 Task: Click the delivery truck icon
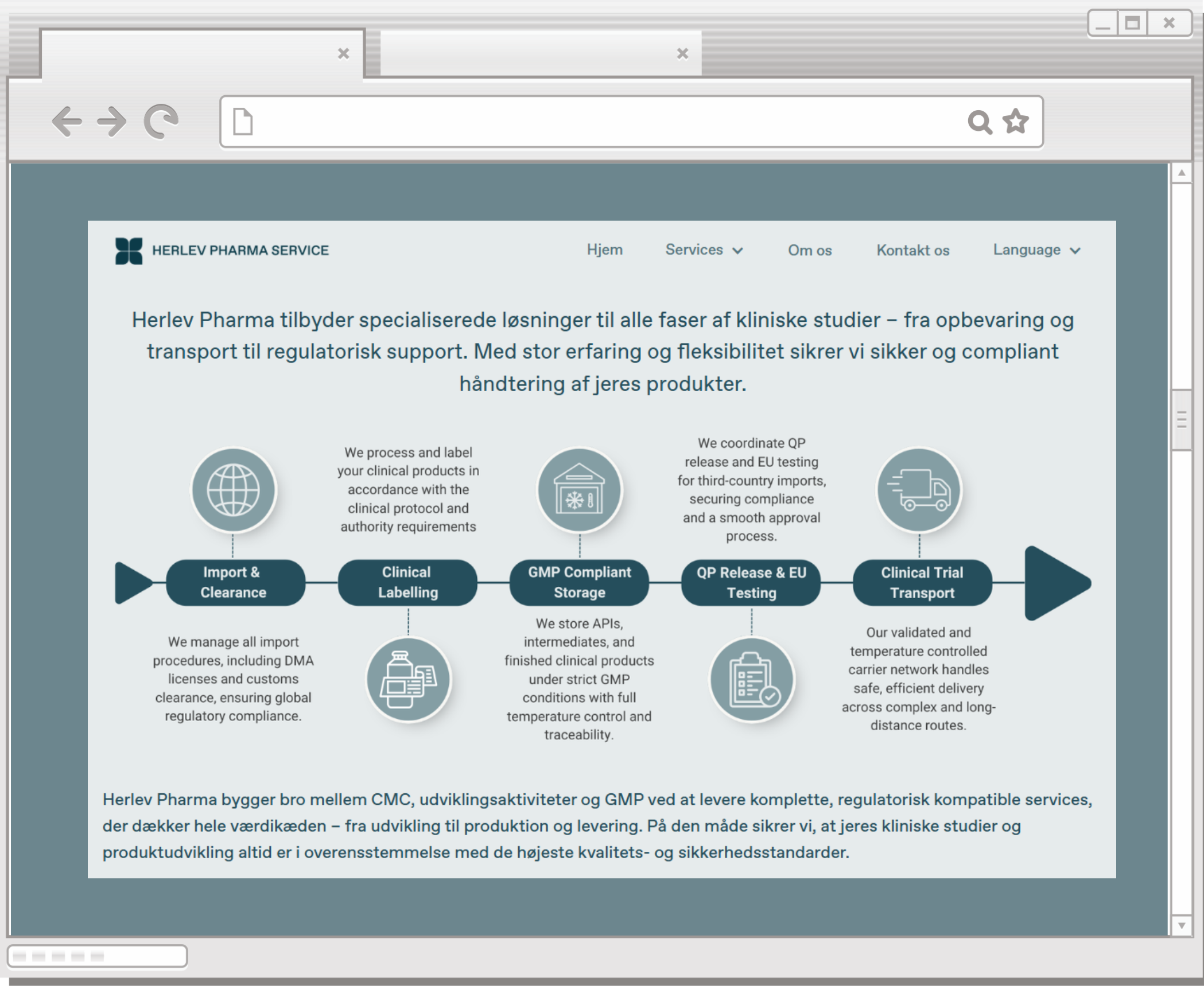pyautogui.click(x=919, y=490)
